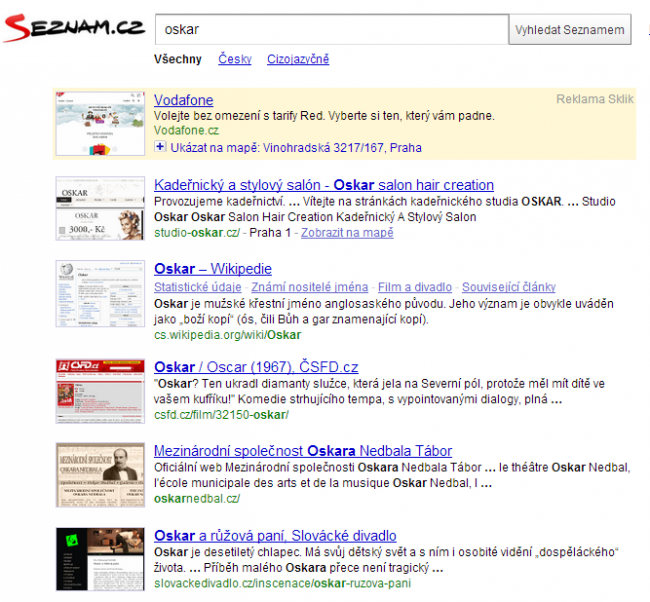Image resolution: width=650 pixels, height=602 pixels.
Task: Jump to Související články sitelink
Action: coord(509,287)
